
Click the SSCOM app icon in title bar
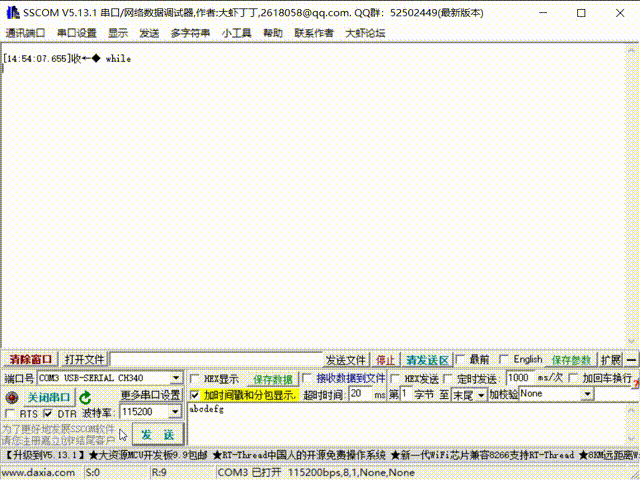pos(9,13)
